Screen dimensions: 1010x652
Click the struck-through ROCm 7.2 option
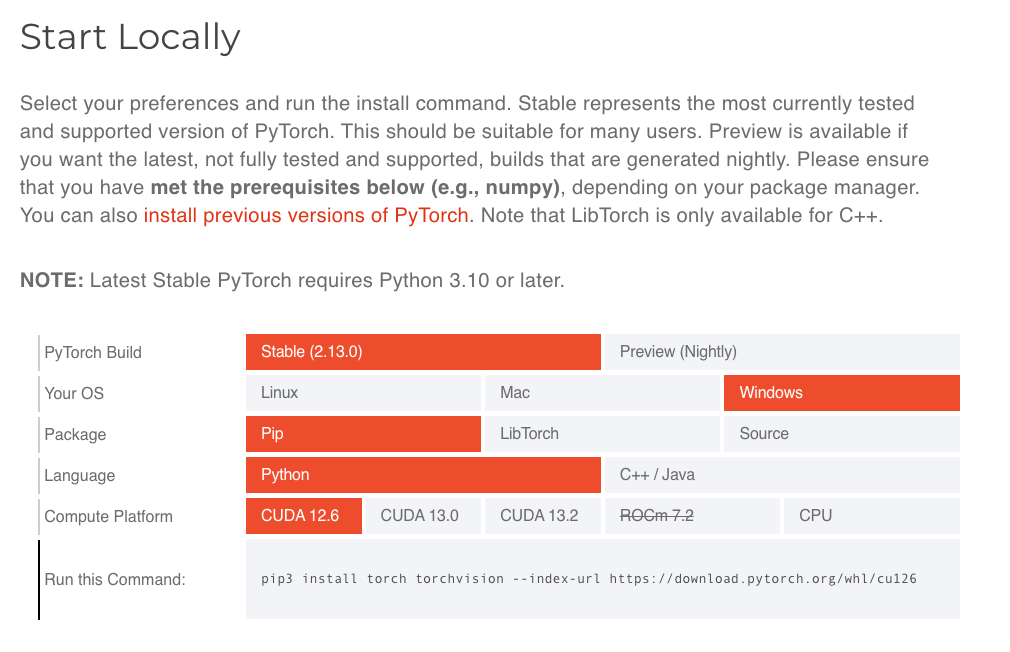692,516
